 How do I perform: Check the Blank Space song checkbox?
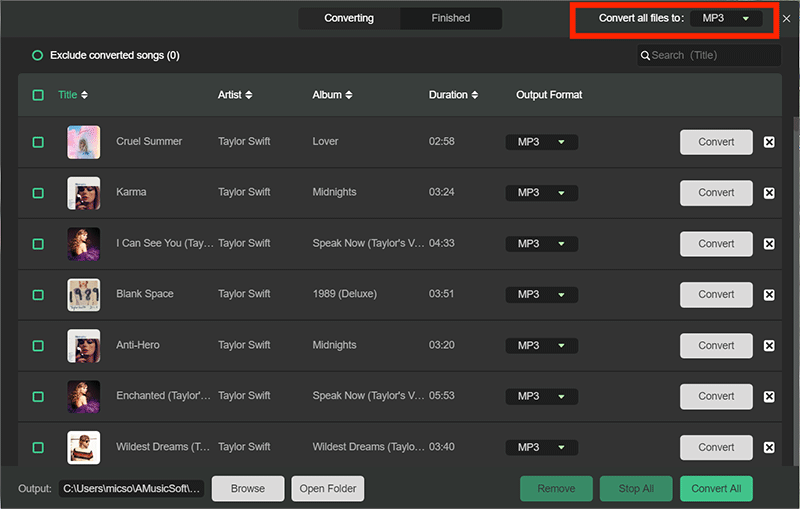[x=38, y=295]
